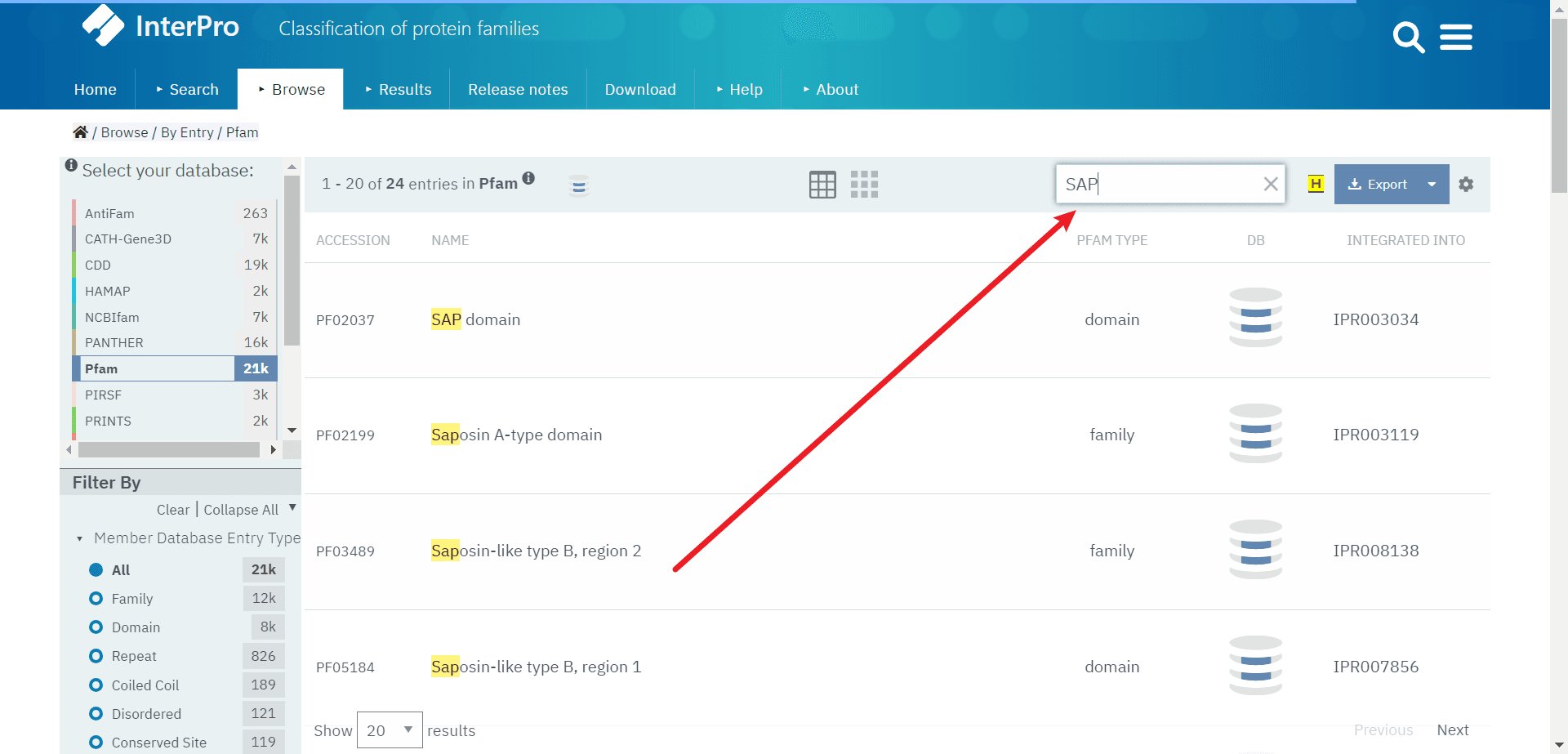The image size is (1568, 754).
Task: Go to Home tab
Action: tap(96, 89)
